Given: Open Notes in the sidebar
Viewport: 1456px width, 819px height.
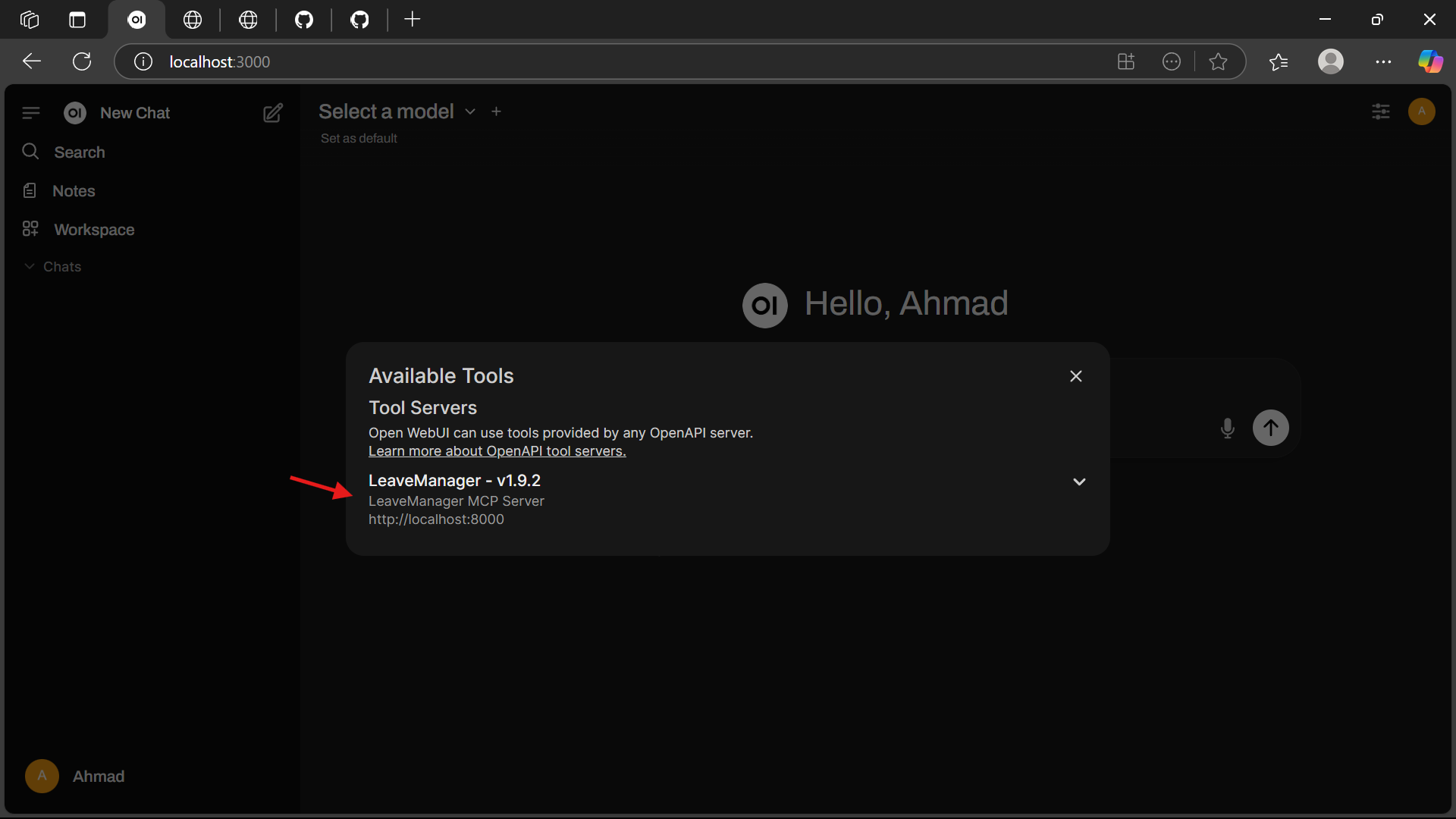Looking at the screenshot, I should (74, 190).
